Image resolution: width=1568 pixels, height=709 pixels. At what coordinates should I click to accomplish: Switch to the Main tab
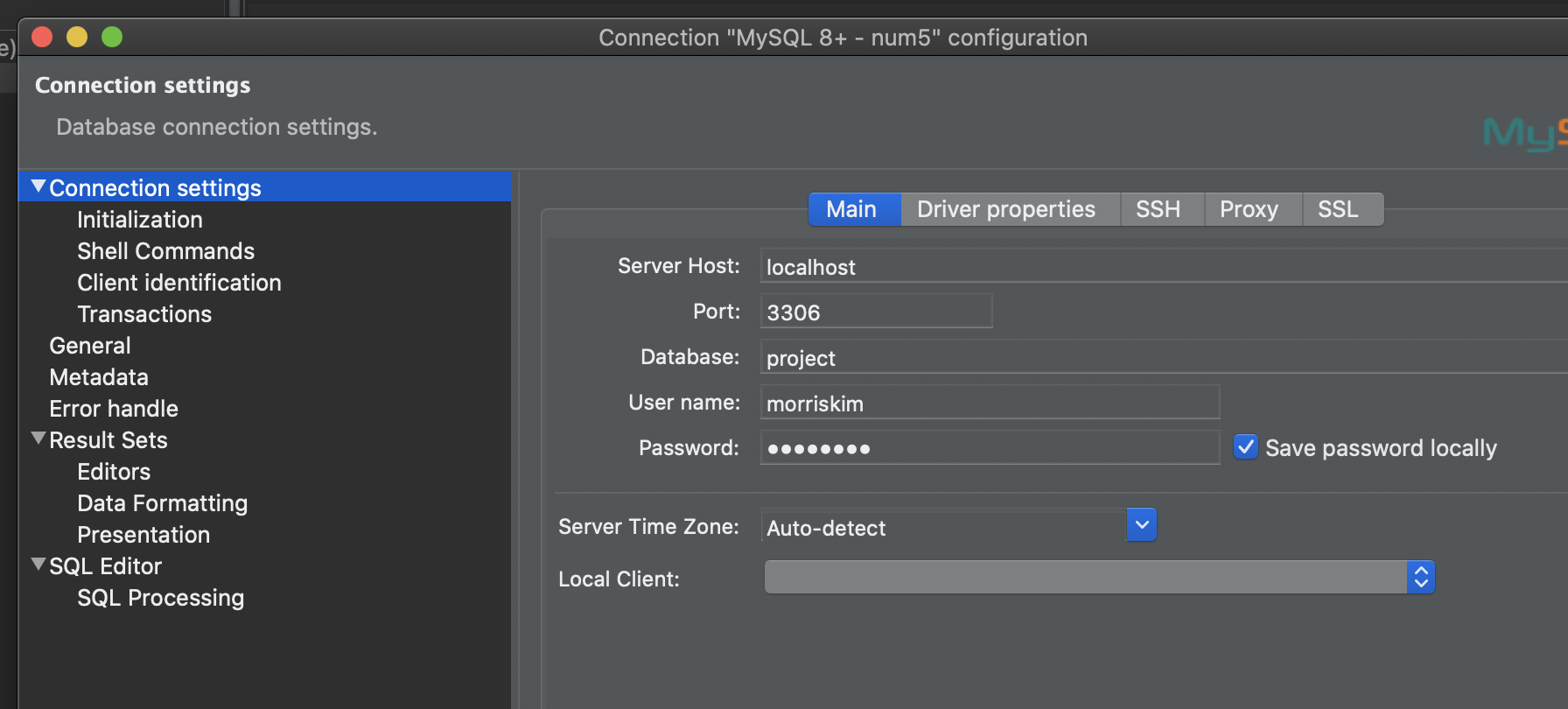(854, 209)
